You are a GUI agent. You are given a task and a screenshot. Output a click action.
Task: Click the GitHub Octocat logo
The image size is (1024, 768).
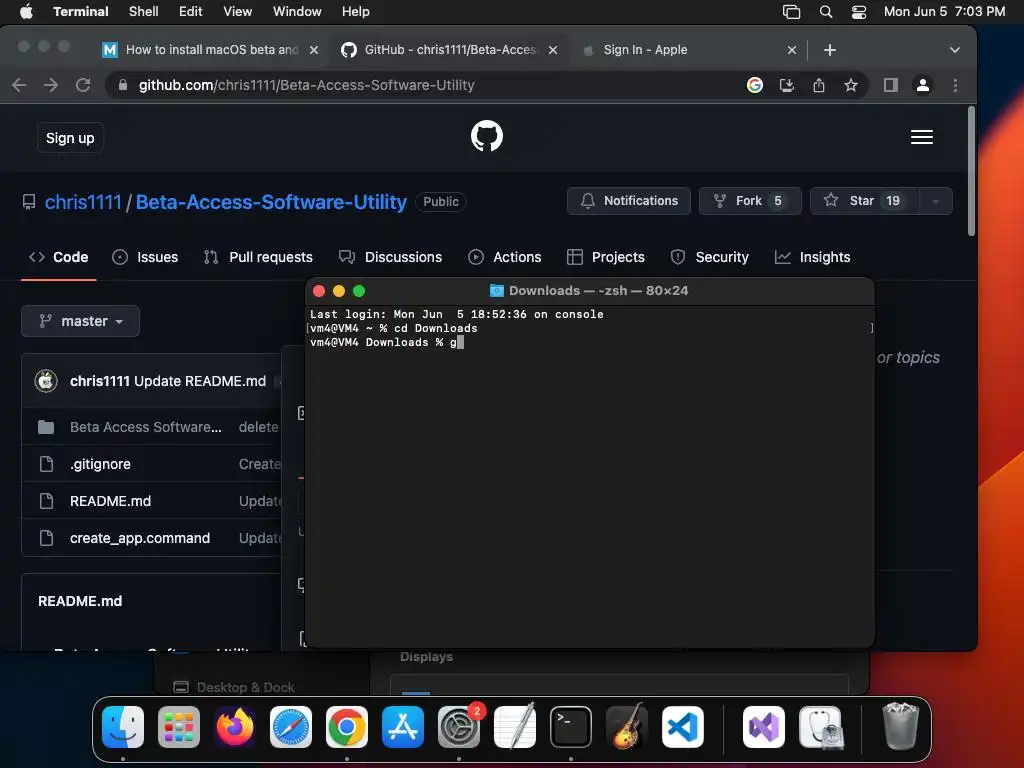(x=487, y=136)
